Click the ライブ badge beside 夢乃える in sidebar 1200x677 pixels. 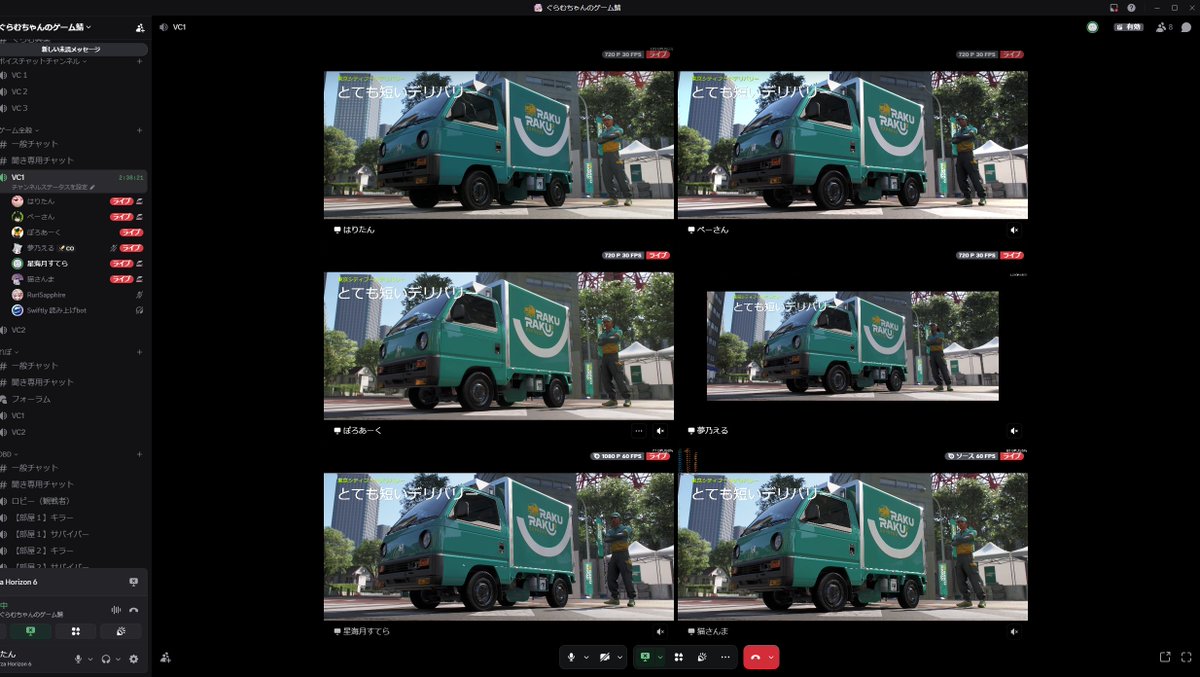[x=131, y=247]
